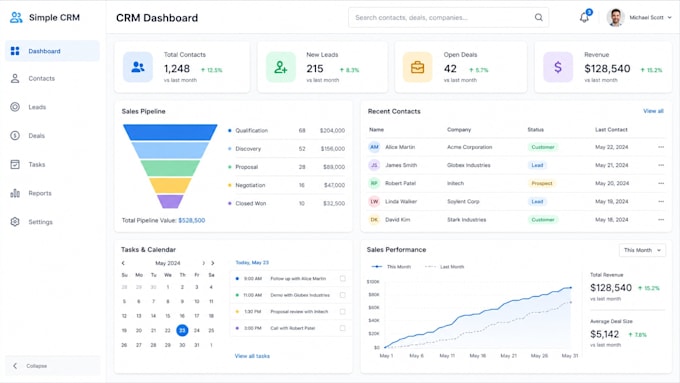Go to next month with last arrow

(x=212, y=263)
